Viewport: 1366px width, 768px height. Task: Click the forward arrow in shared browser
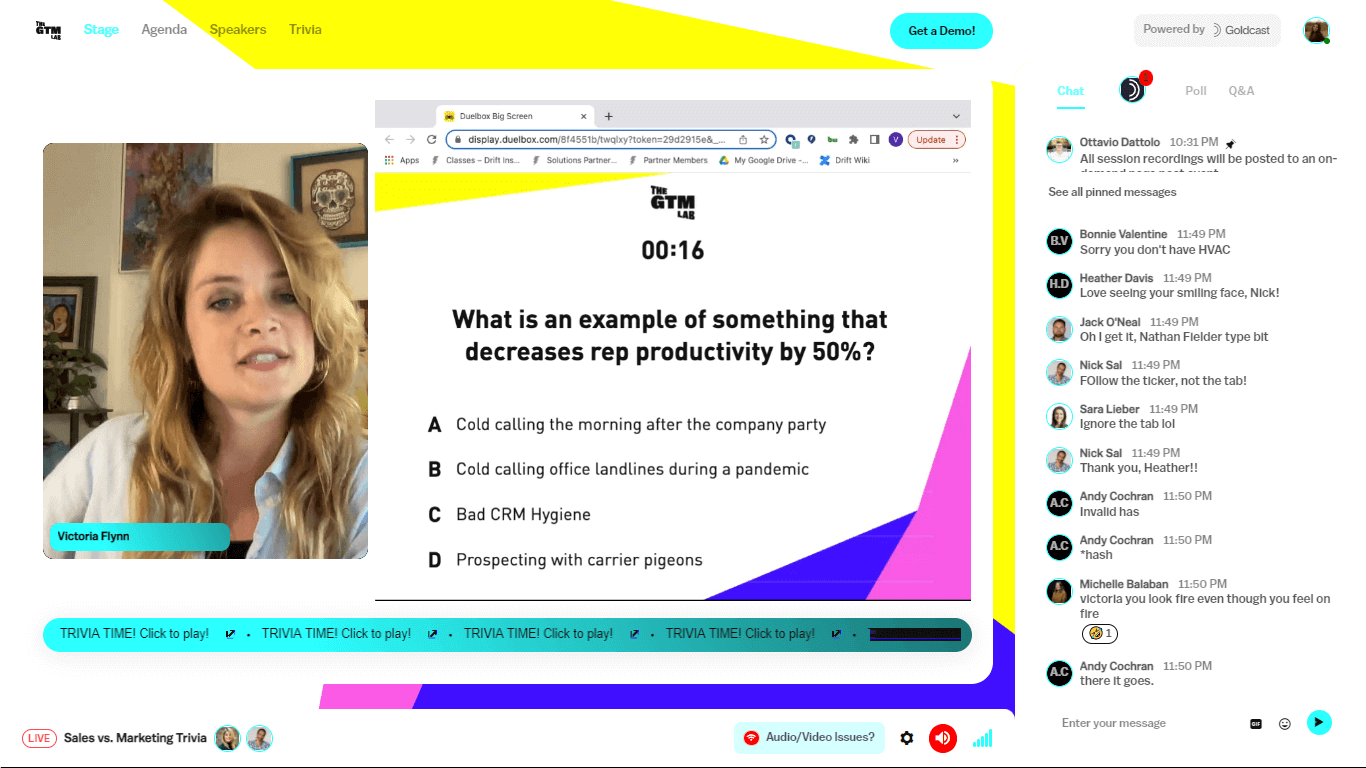point(411,140)
